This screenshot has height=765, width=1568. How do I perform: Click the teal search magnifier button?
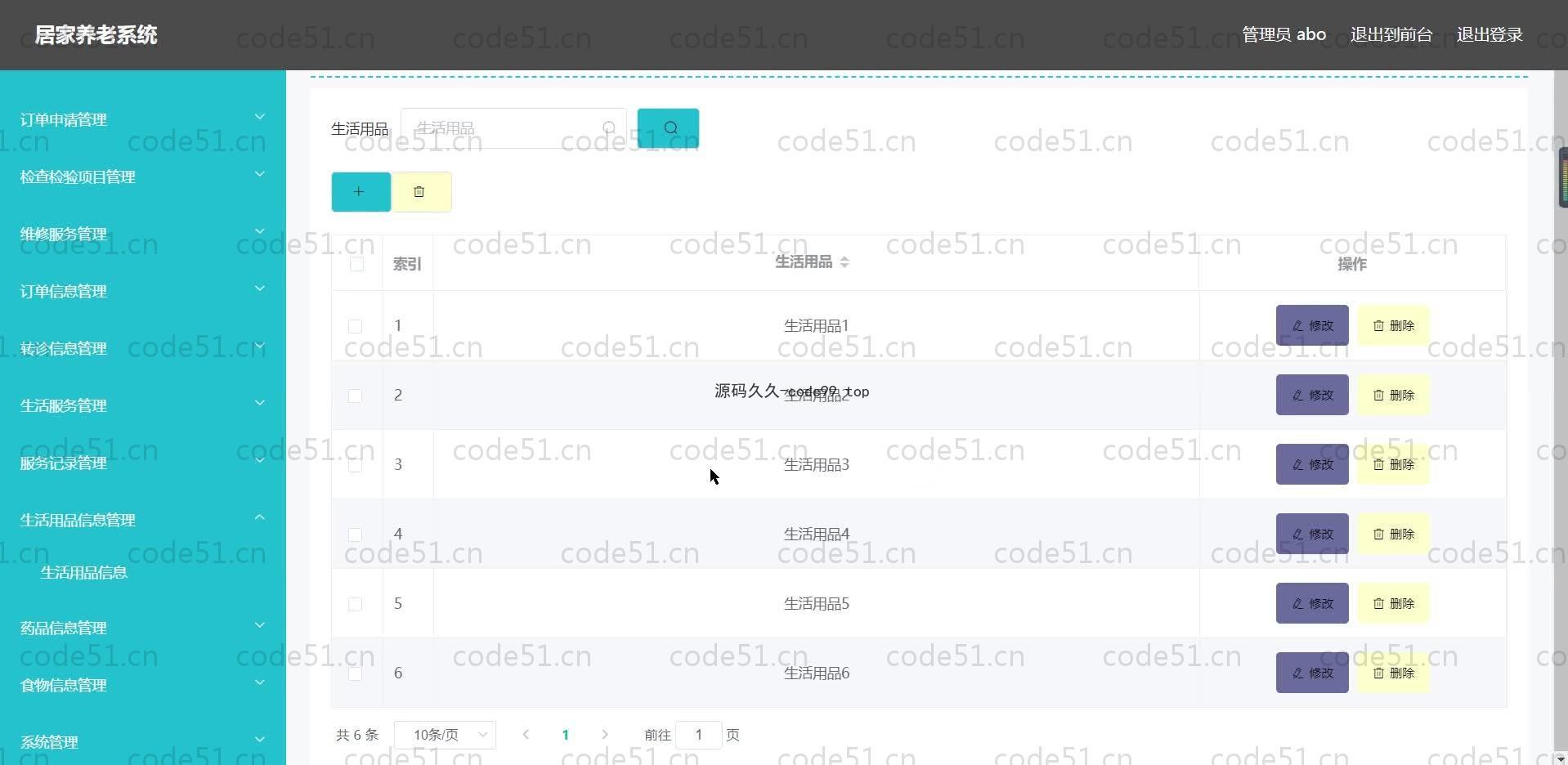click(x=668, y=128)
